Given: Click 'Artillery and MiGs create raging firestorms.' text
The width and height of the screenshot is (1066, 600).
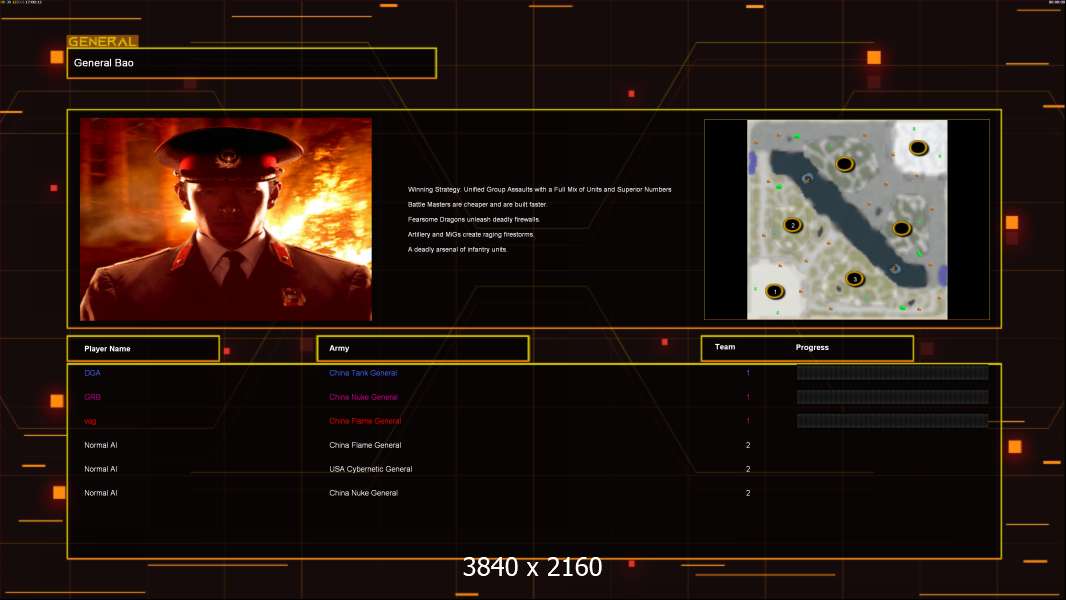Looking at the screenshot, I should point(471,234).
